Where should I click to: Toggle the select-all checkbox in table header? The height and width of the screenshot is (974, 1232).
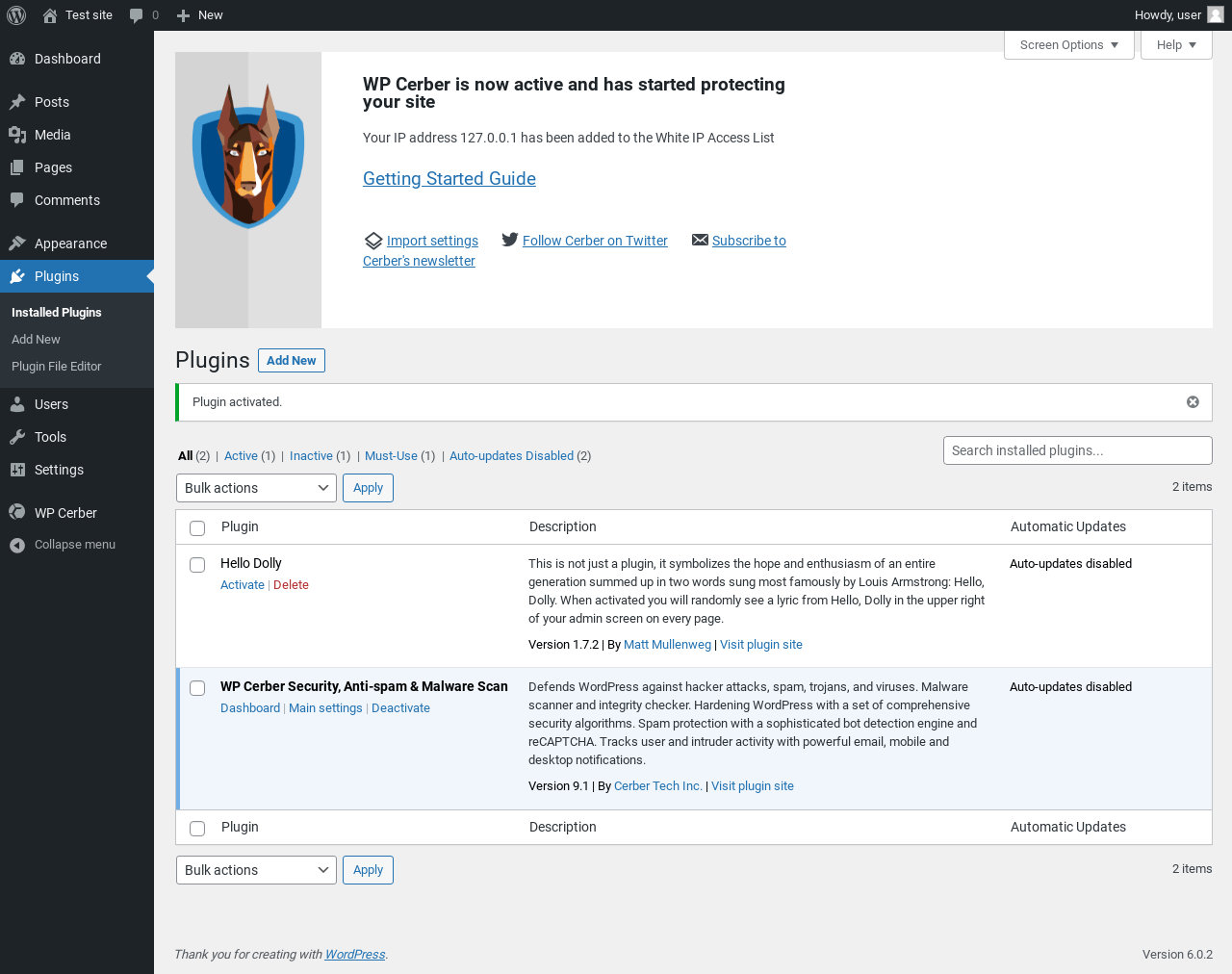click(x=197, y=527)
